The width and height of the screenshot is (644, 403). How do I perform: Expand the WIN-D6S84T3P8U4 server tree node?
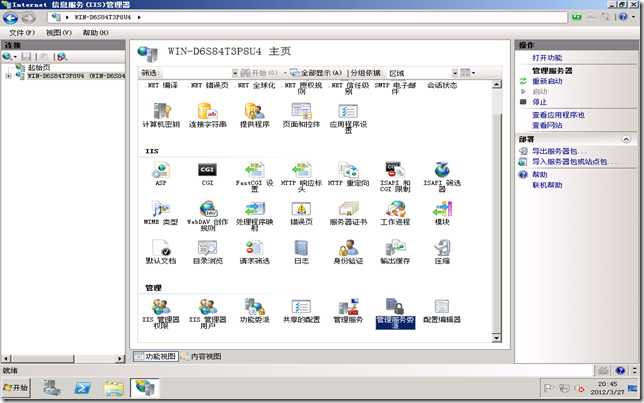point(8,76)
